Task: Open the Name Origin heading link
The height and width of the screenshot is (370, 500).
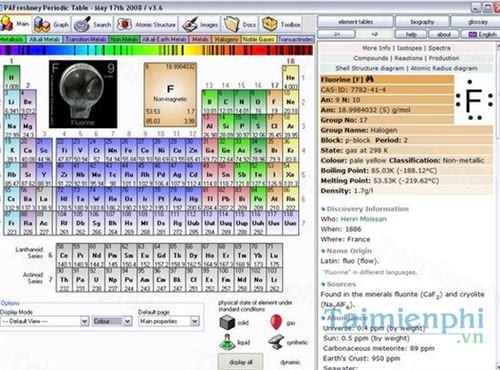Action: pos(349,251)
